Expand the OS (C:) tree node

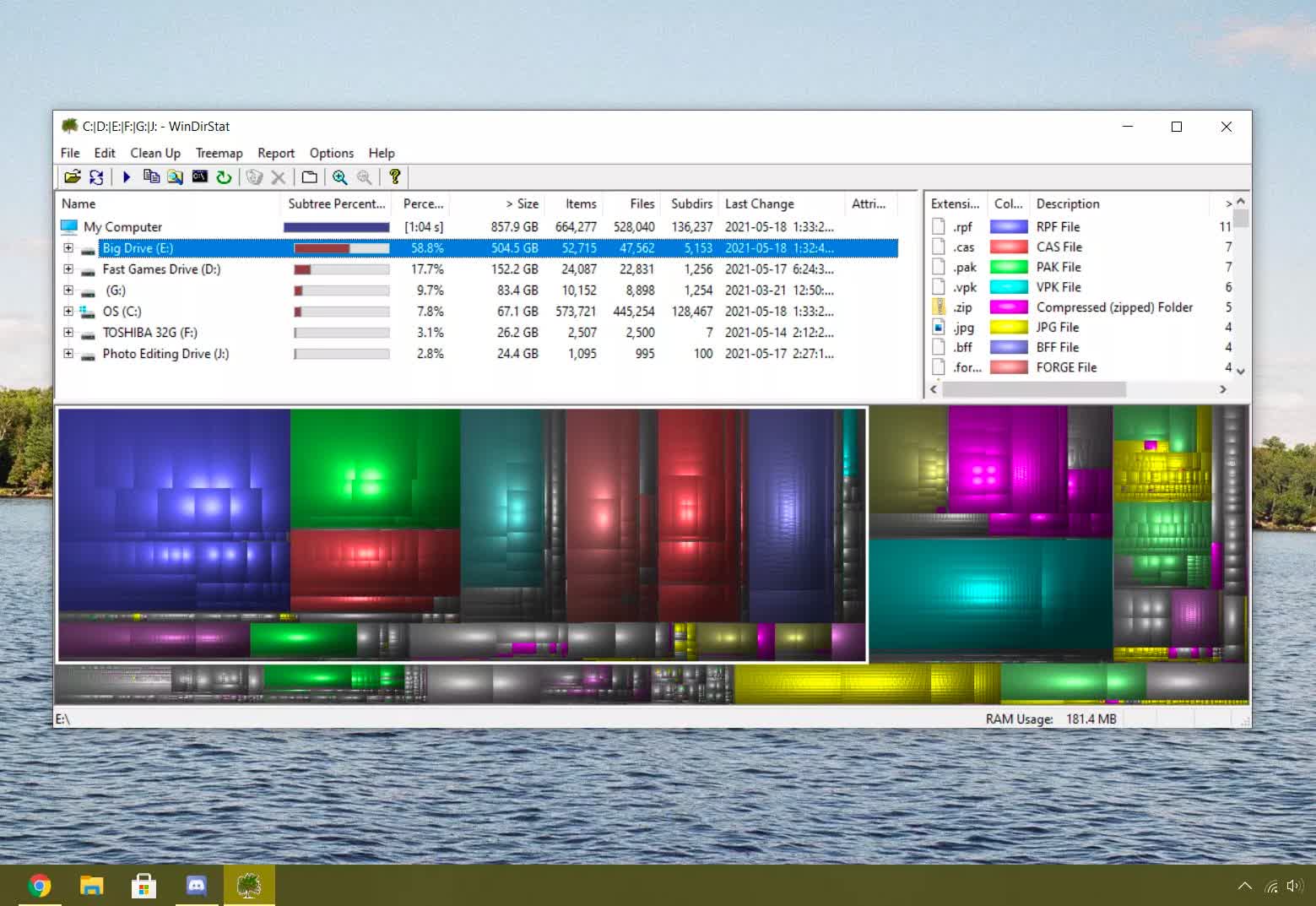(x=68, y=312)
